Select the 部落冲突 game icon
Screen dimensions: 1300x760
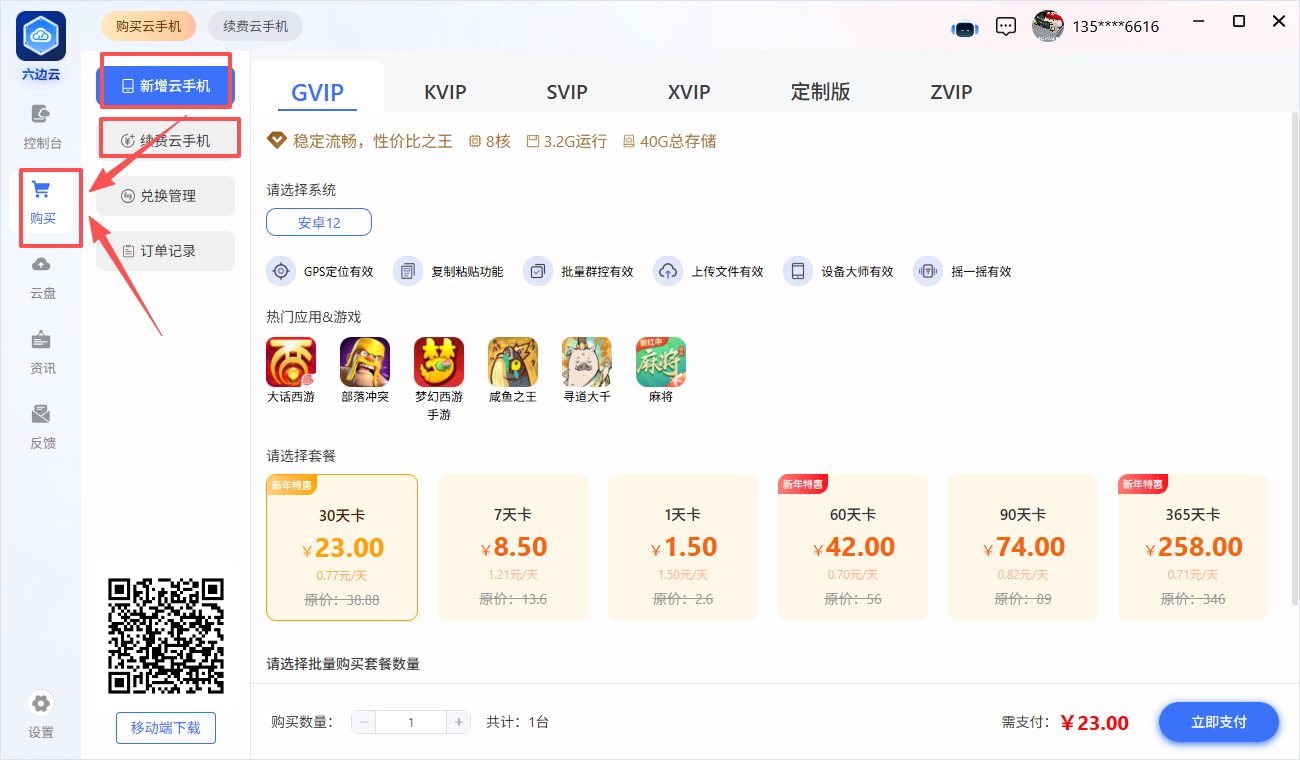coord(365,362)
